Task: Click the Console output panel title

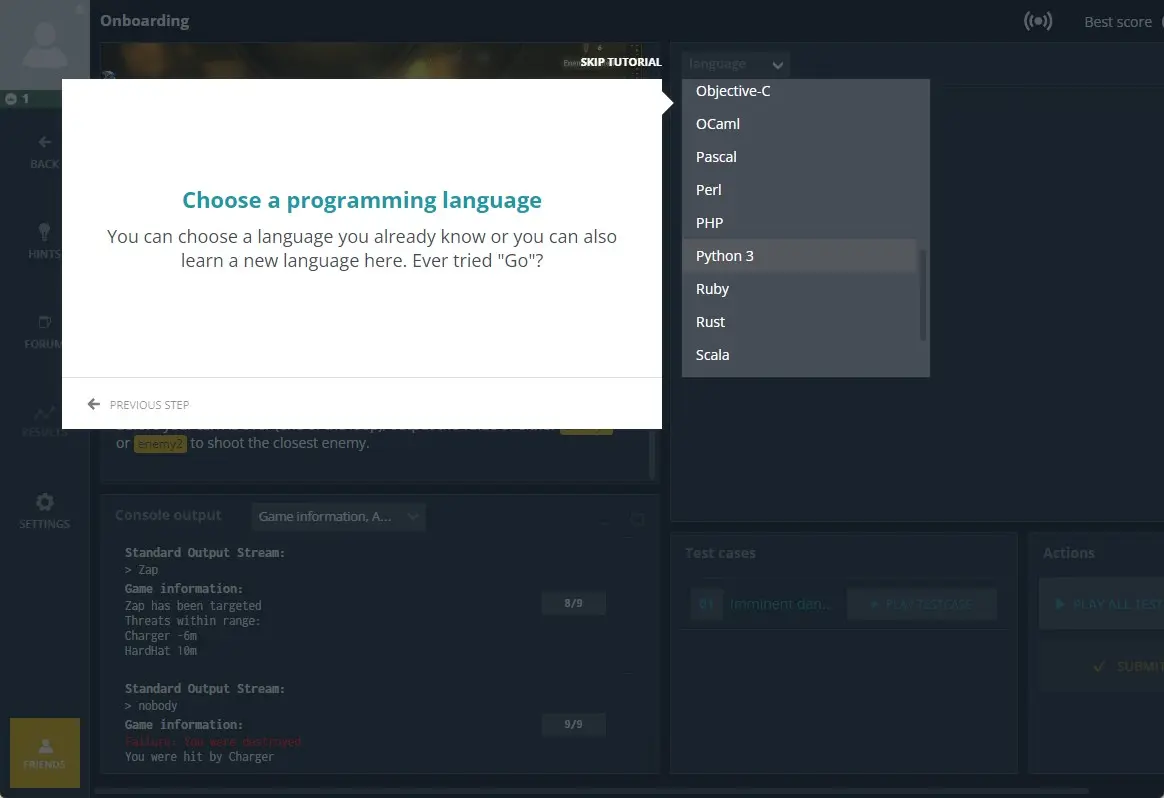Action: (x=169, y=515)
